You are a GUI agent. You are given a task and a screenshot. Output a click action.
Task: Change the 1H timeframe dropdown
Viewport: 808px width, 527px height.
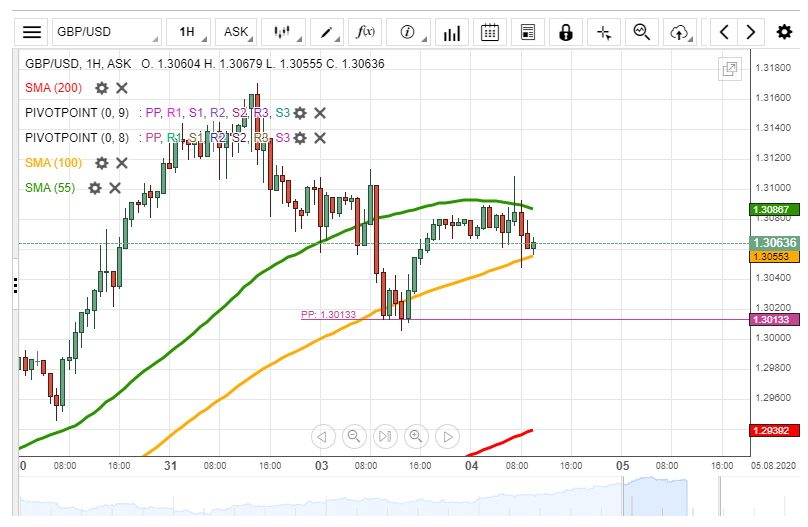click(x=189, y=32)
